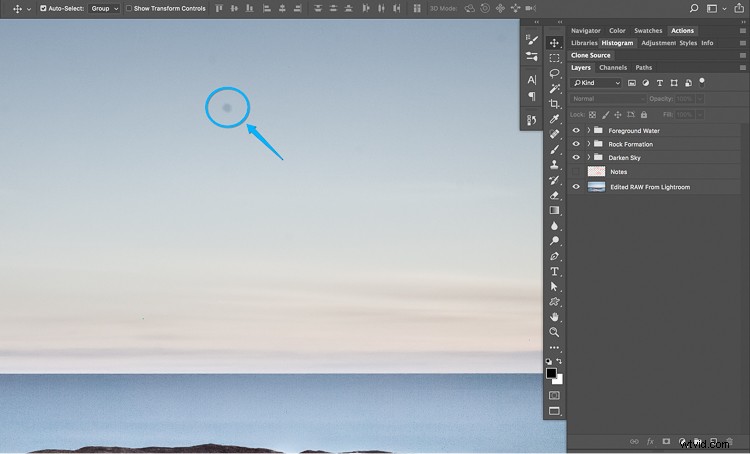The width and height of the screenshot is (750, 454).
Task: Select the Hand tool
Action: (x=554, y=317)
